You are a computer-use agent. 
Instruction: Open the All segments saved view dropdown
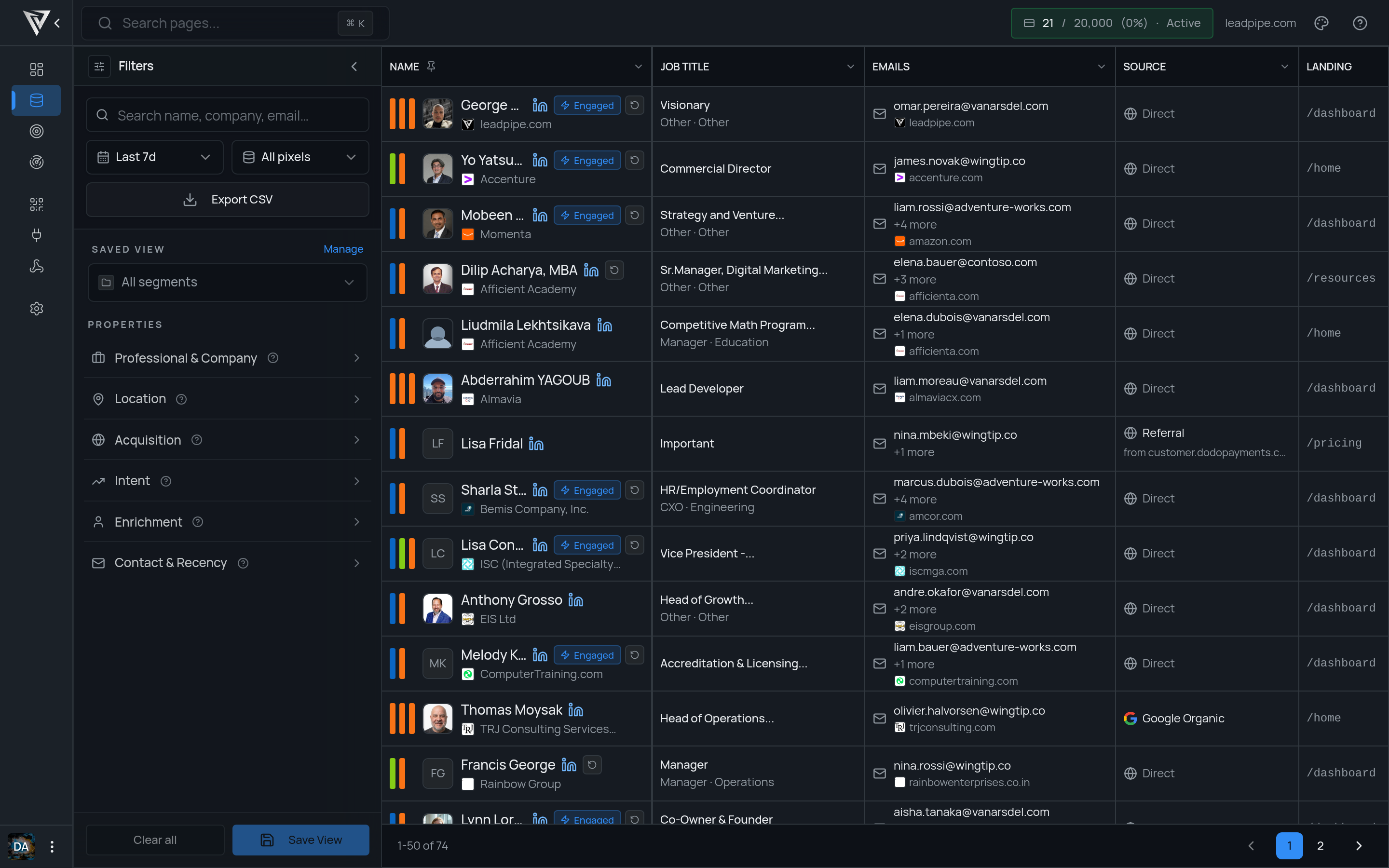click(x=227, y=283)
